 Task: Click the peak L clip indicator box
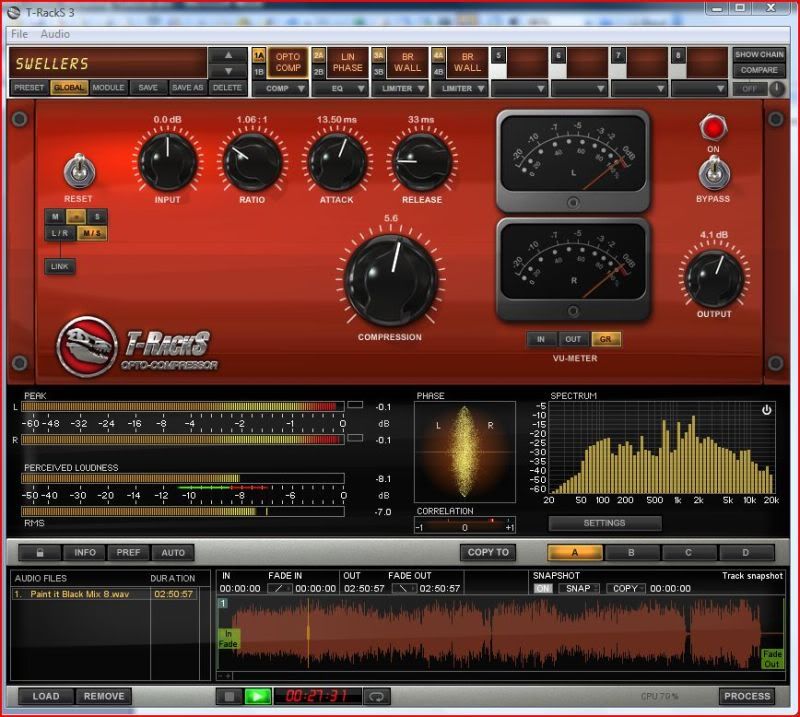point(355,405)
